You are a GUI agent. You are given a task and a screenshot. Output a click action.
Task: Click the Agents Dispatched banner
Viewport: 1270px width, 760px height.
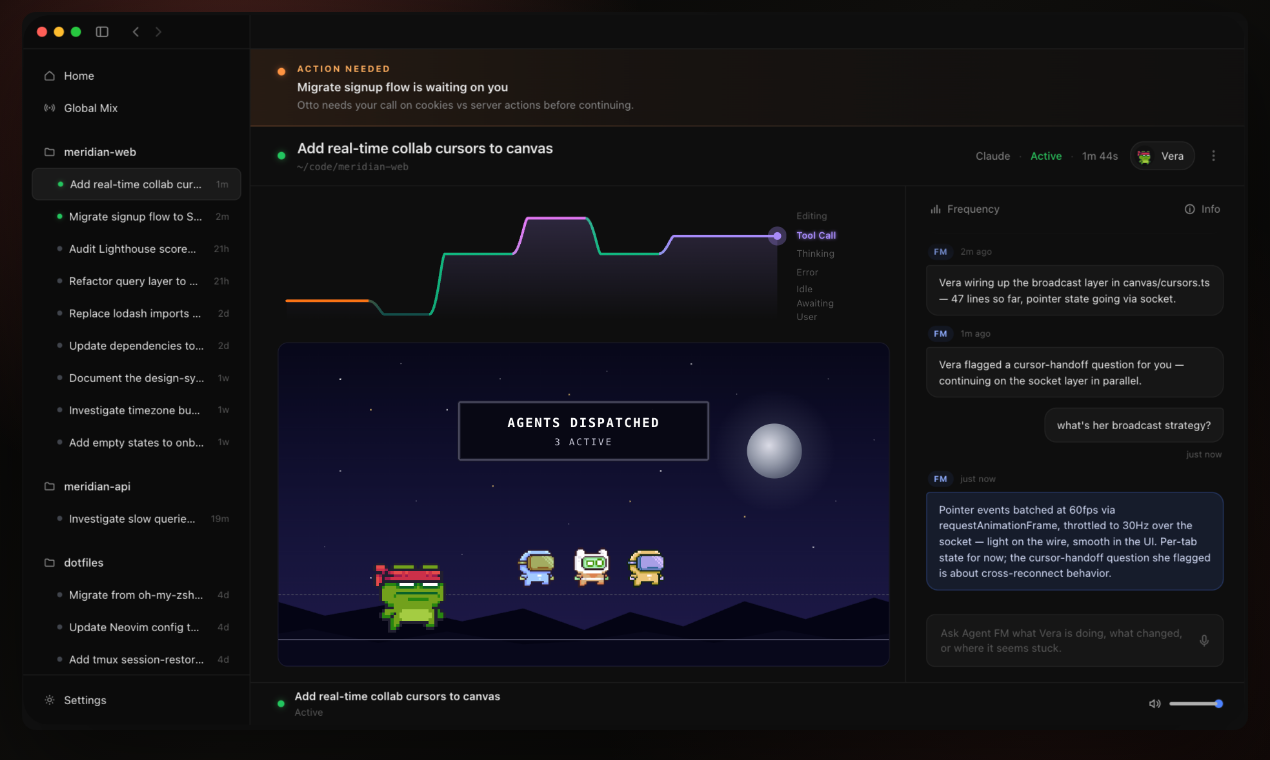(x=583, y=431)
